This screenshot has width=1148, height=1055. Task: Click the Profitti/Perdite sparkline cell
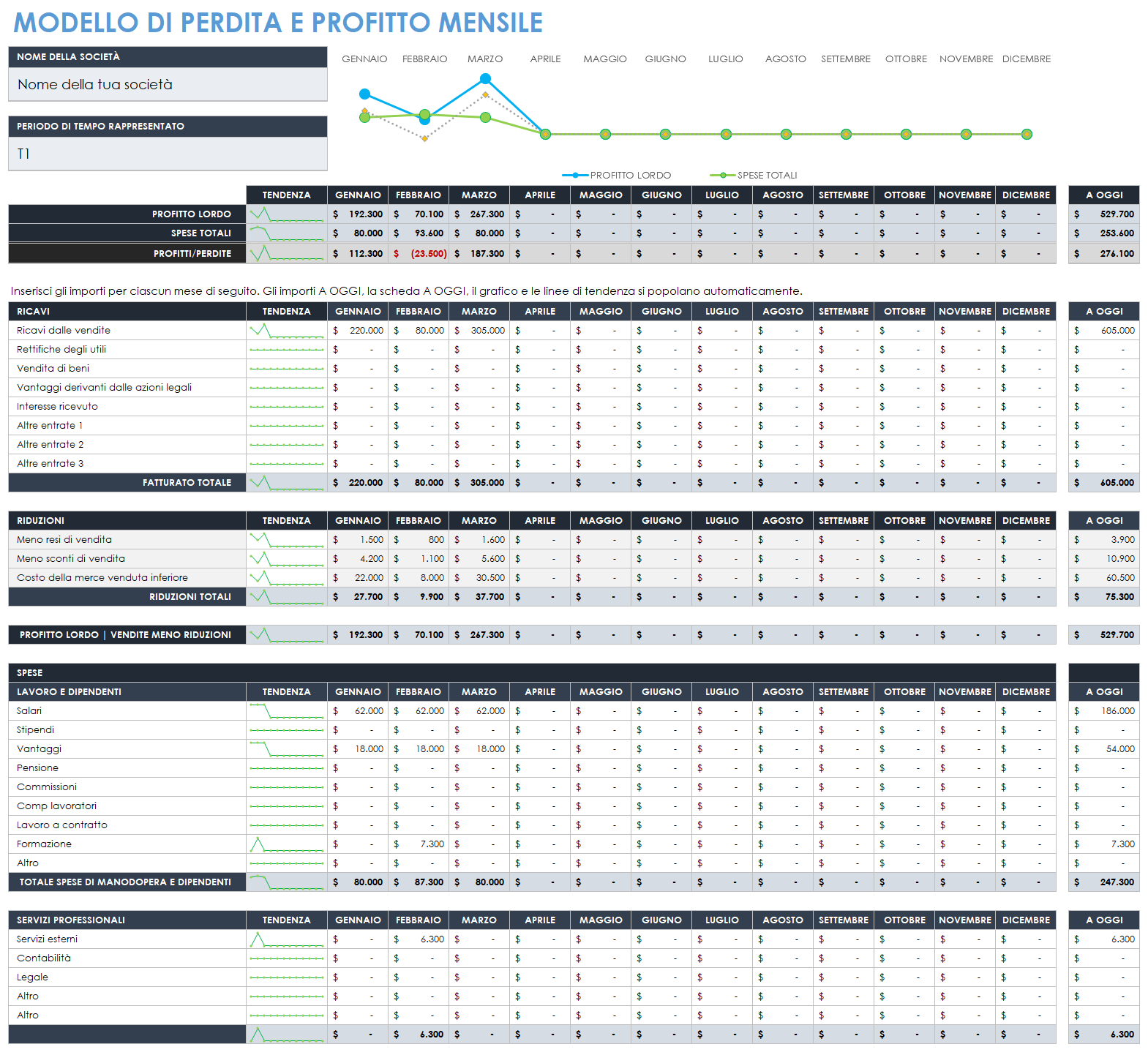tap(287, 254)
